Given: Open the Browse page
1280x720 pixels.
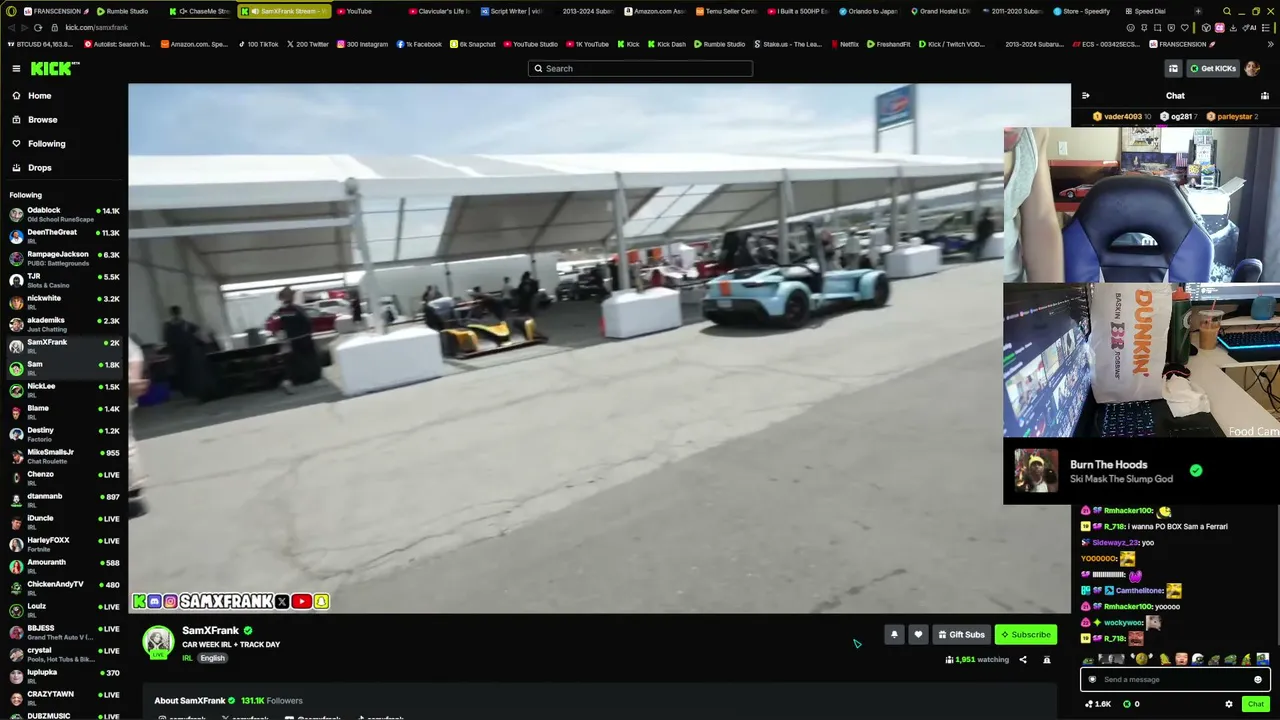Looking at the screenshot, I should [42, 120].
